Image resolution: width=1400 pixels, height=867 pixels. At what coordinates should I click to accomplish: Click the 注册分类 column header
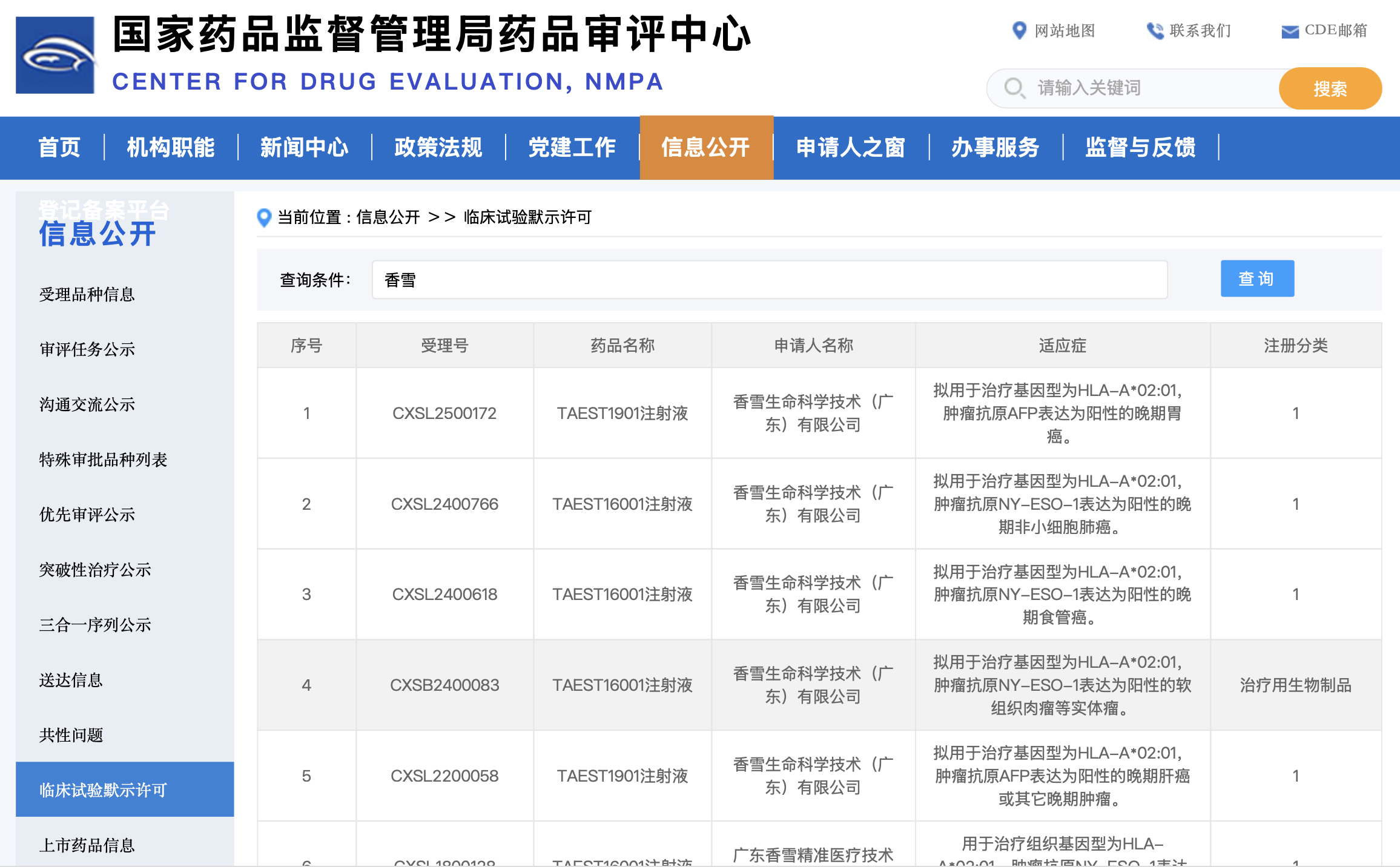[x=1296, y=346]
